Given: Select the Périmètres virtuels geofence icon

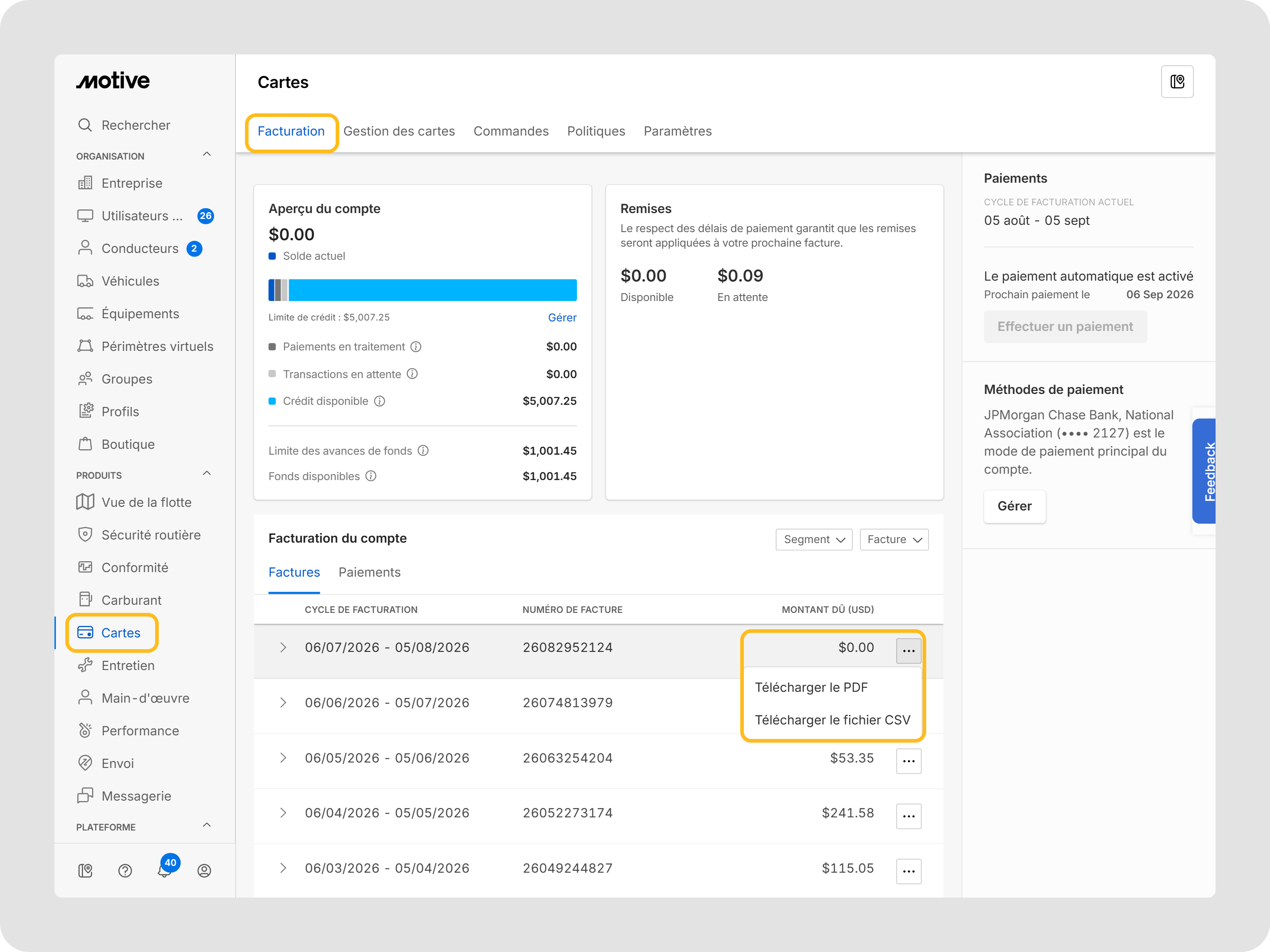Looking at the screenshot, I should (85, 347).
